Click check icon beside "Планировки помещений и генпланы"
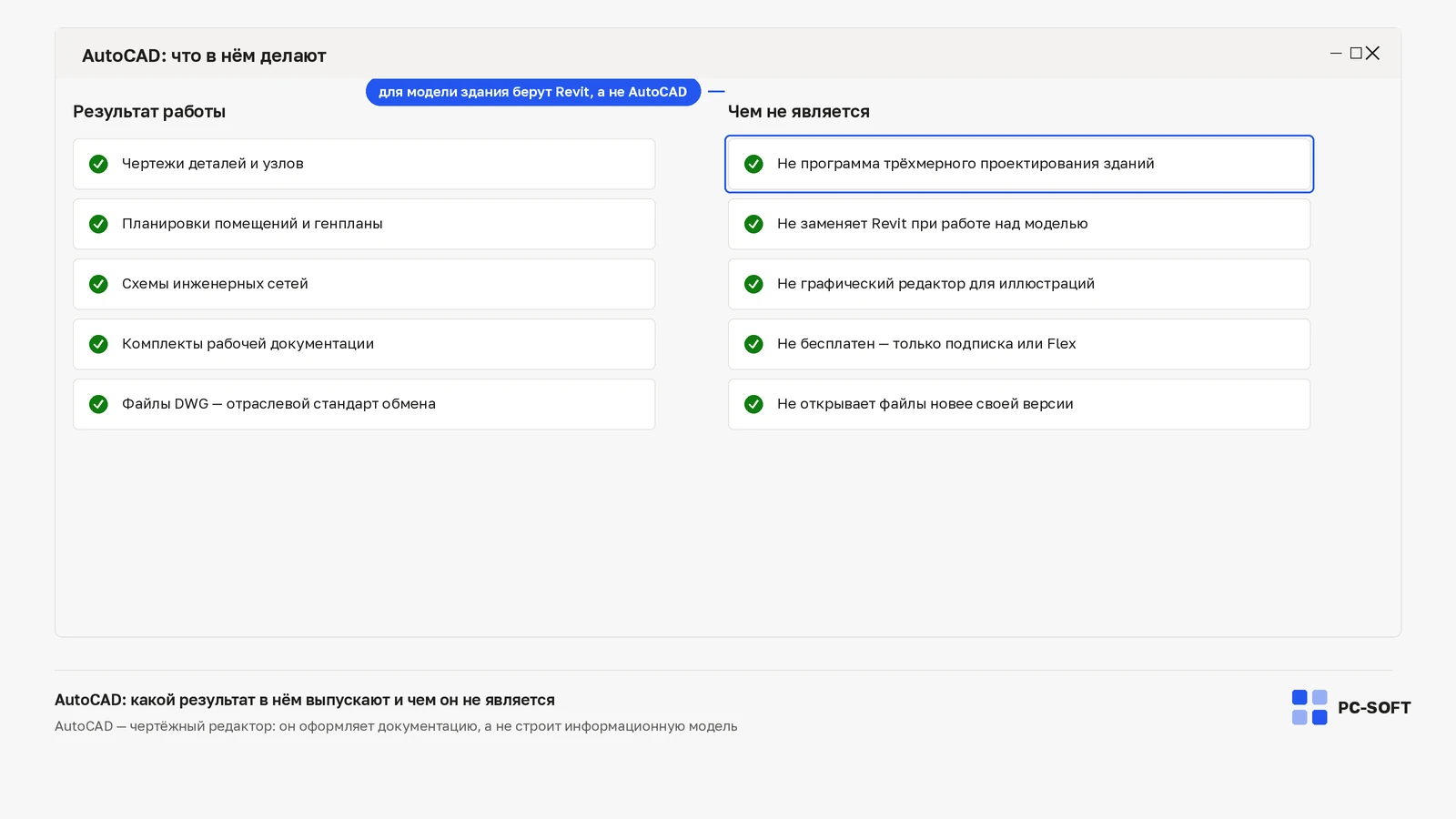 pyautogui.click(x=98, y=224)
